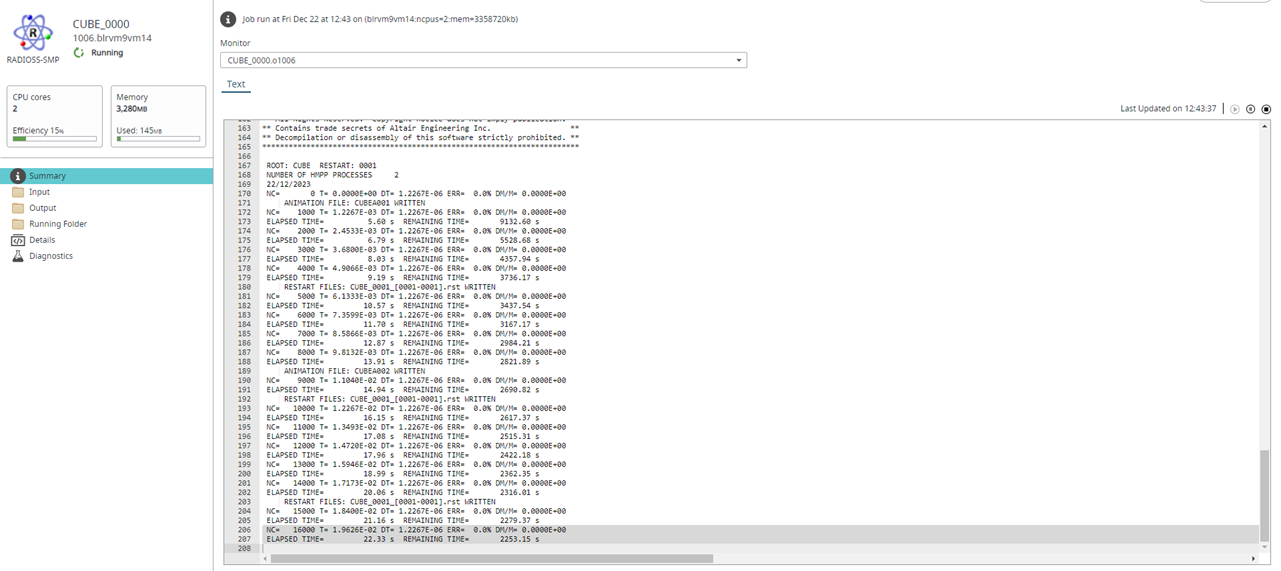
Task: Click line number 208 in the gutter
Action: 244,548
